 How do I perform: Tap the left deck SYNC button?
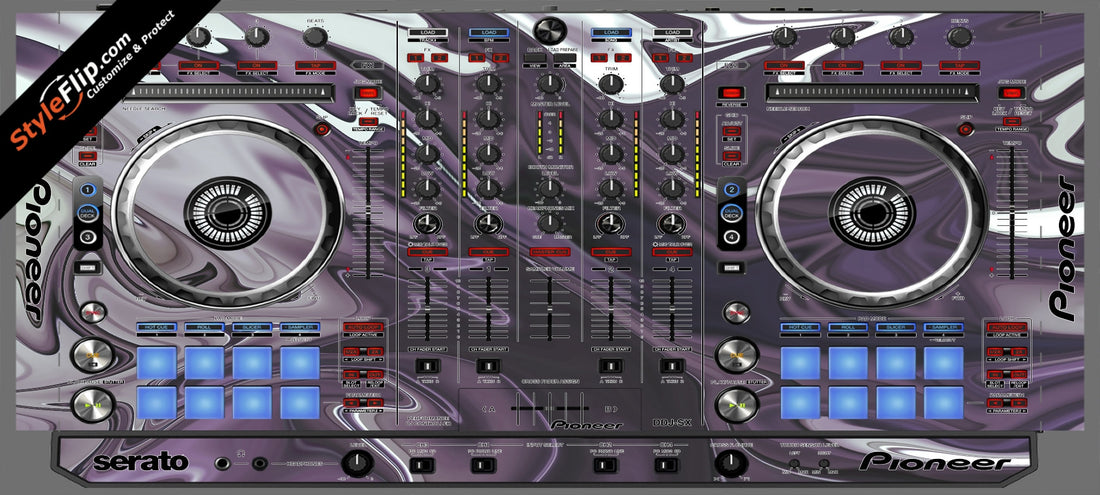tap(92, 311)
